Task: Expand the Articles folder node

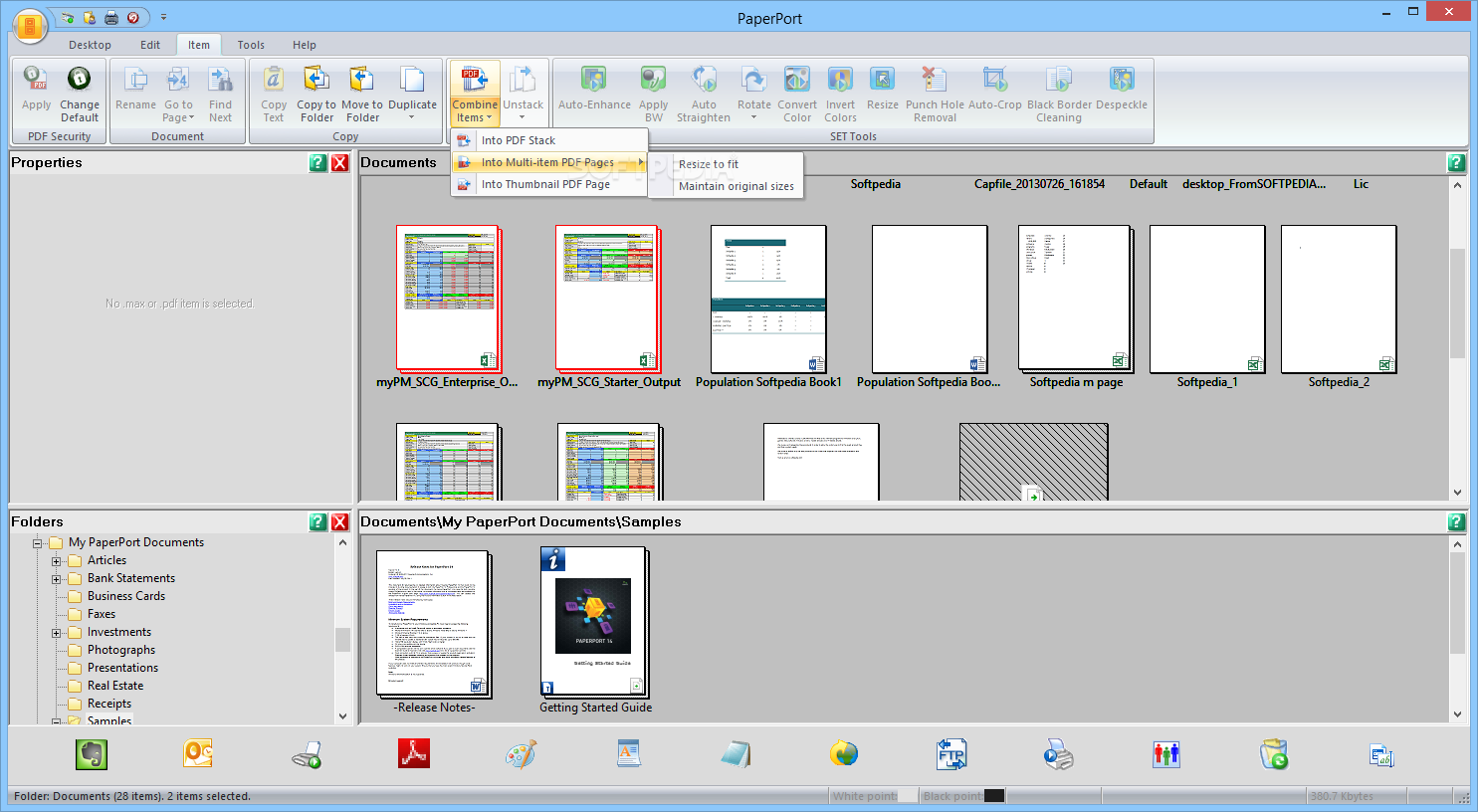Action: tap(57, 561)
